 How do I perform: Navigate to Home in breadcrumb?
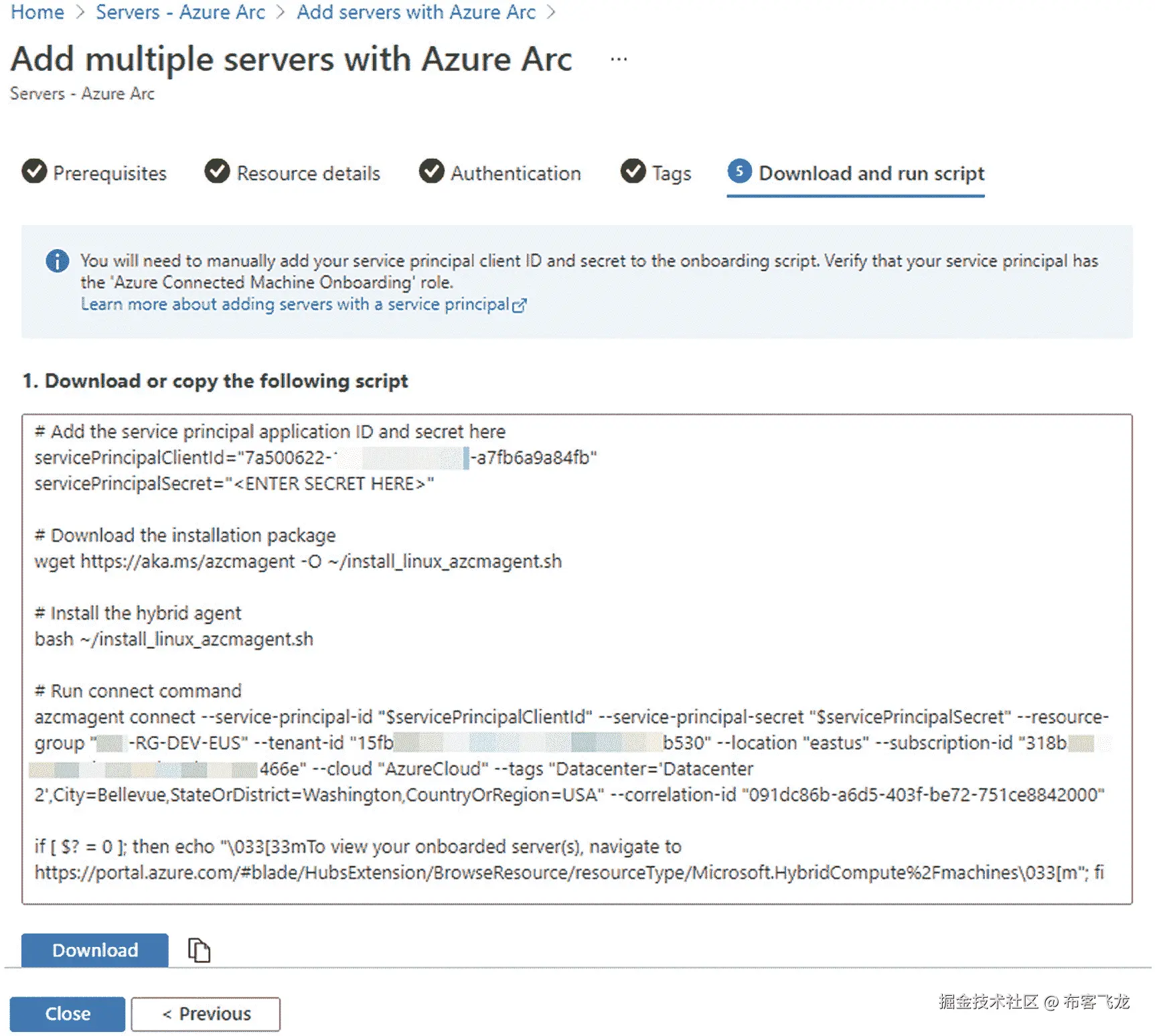(37, 12)
